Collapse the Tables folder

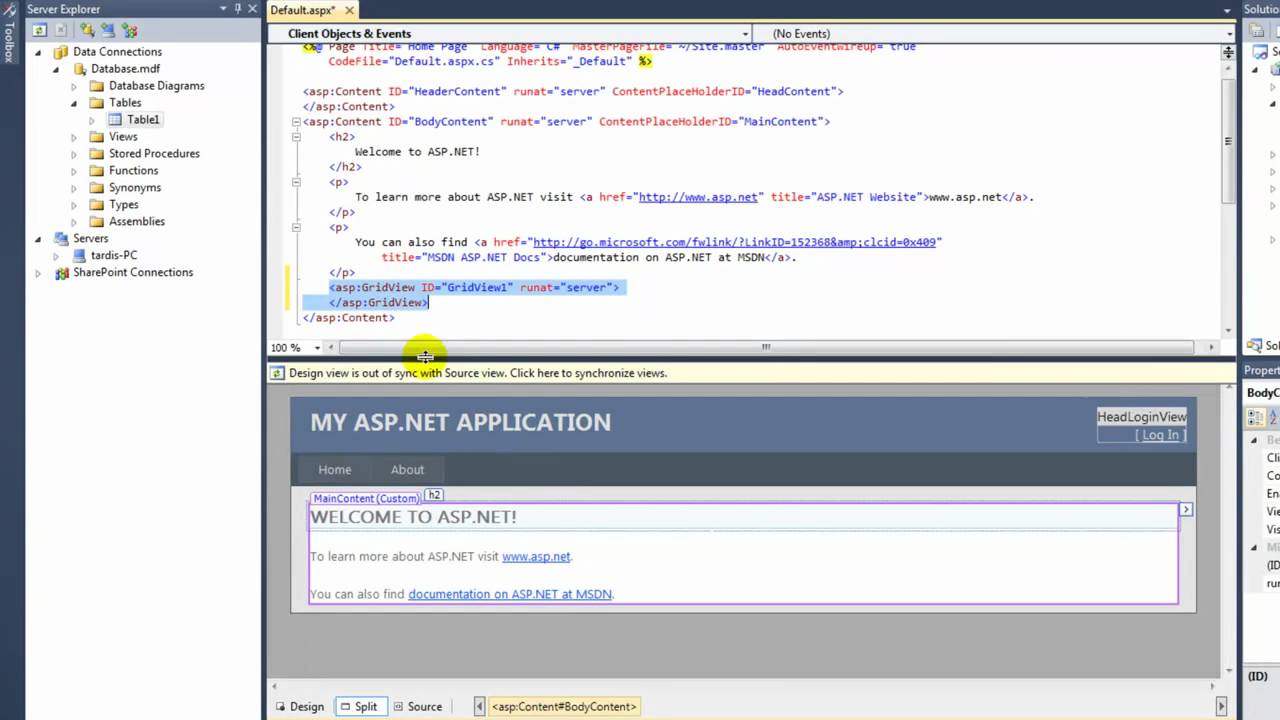tap(74, 102)
